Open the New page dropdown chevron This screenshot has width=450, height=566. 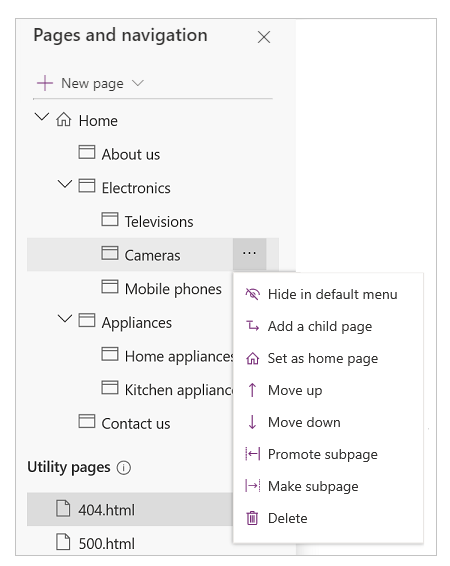(137, 83)
